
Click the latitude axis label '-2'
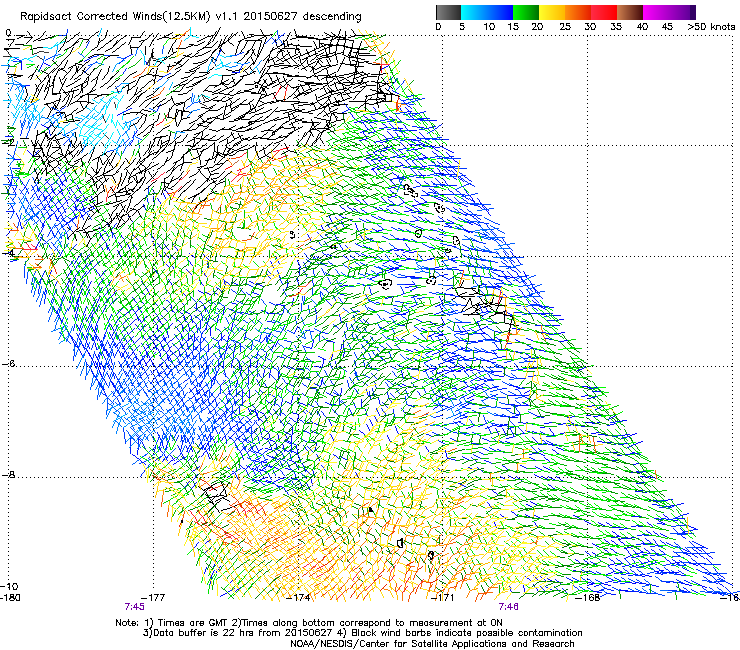(8, 142)
